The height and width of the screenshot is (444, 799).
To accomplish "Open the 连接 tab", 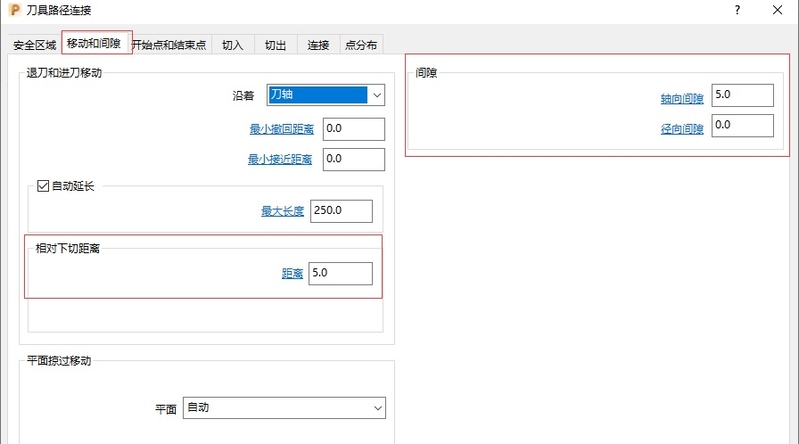I will click(318, 45).
